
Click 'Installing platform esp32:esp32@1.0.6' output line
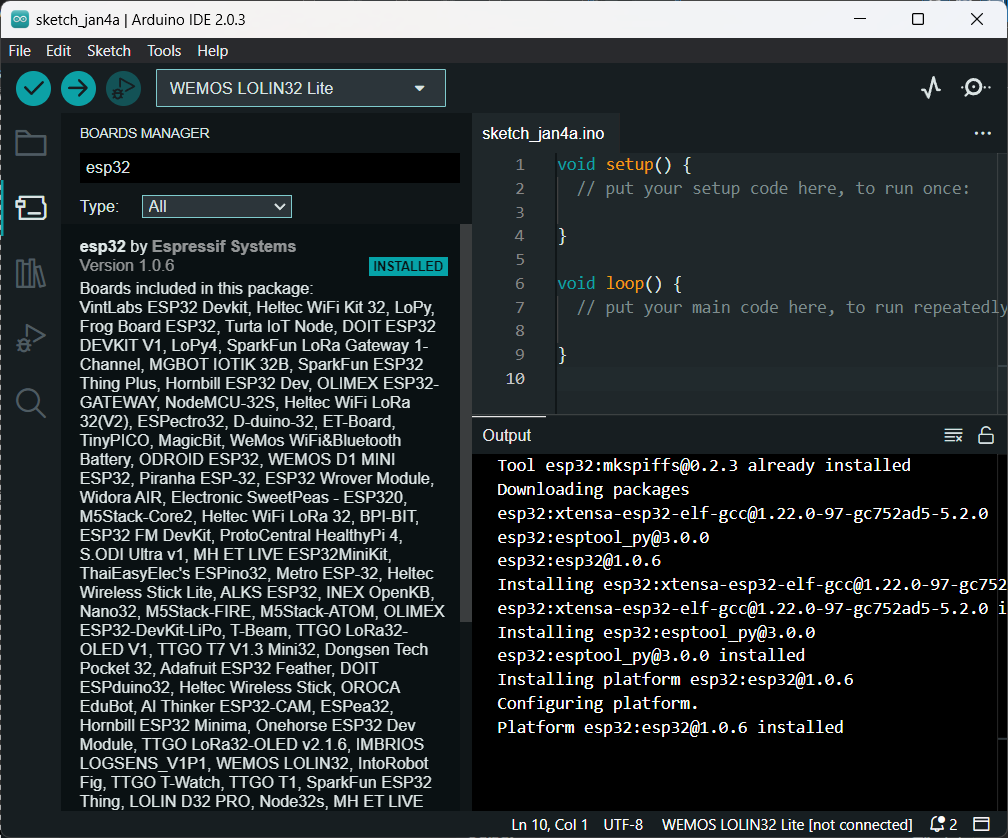pyautogui.click(x=675, y=679)
